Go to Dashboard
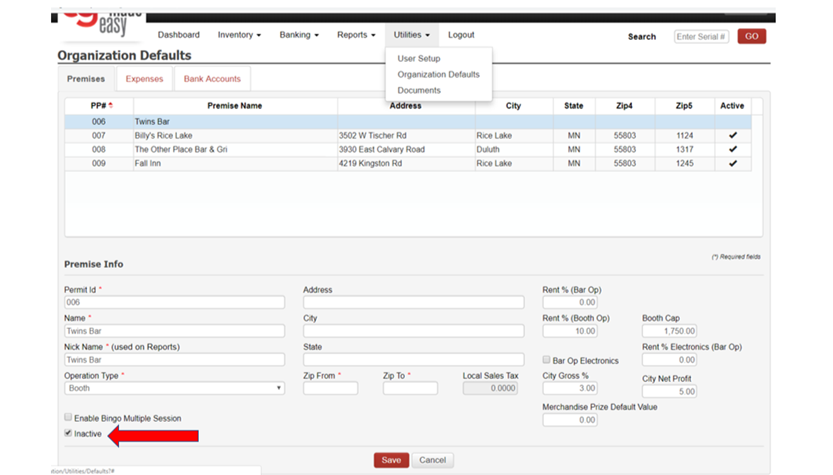Image resolution: width=833 pixels, height=475 pixels. point(178,35)
